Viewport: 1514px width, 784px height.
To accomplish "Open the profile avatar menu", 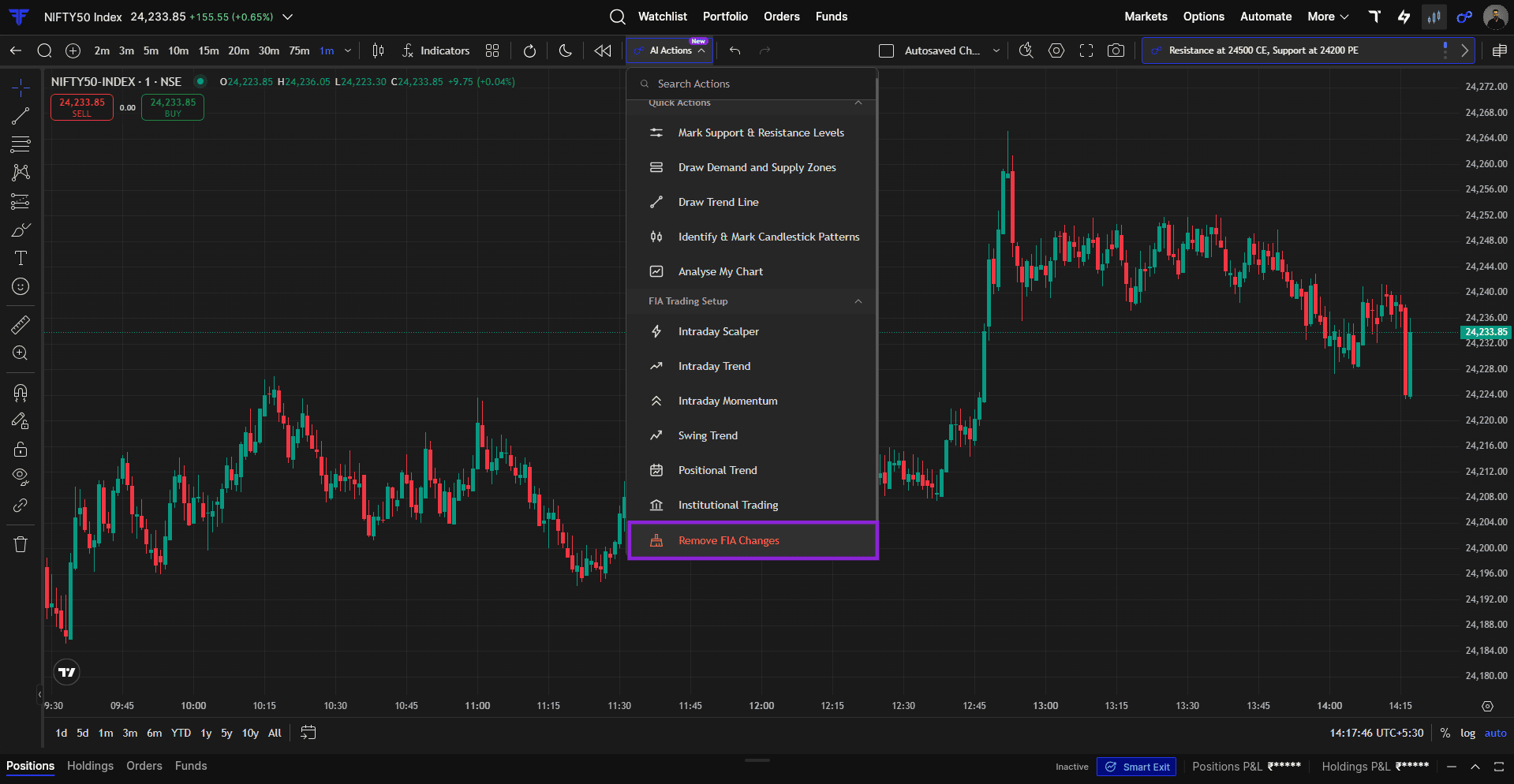I will 1495,17.
